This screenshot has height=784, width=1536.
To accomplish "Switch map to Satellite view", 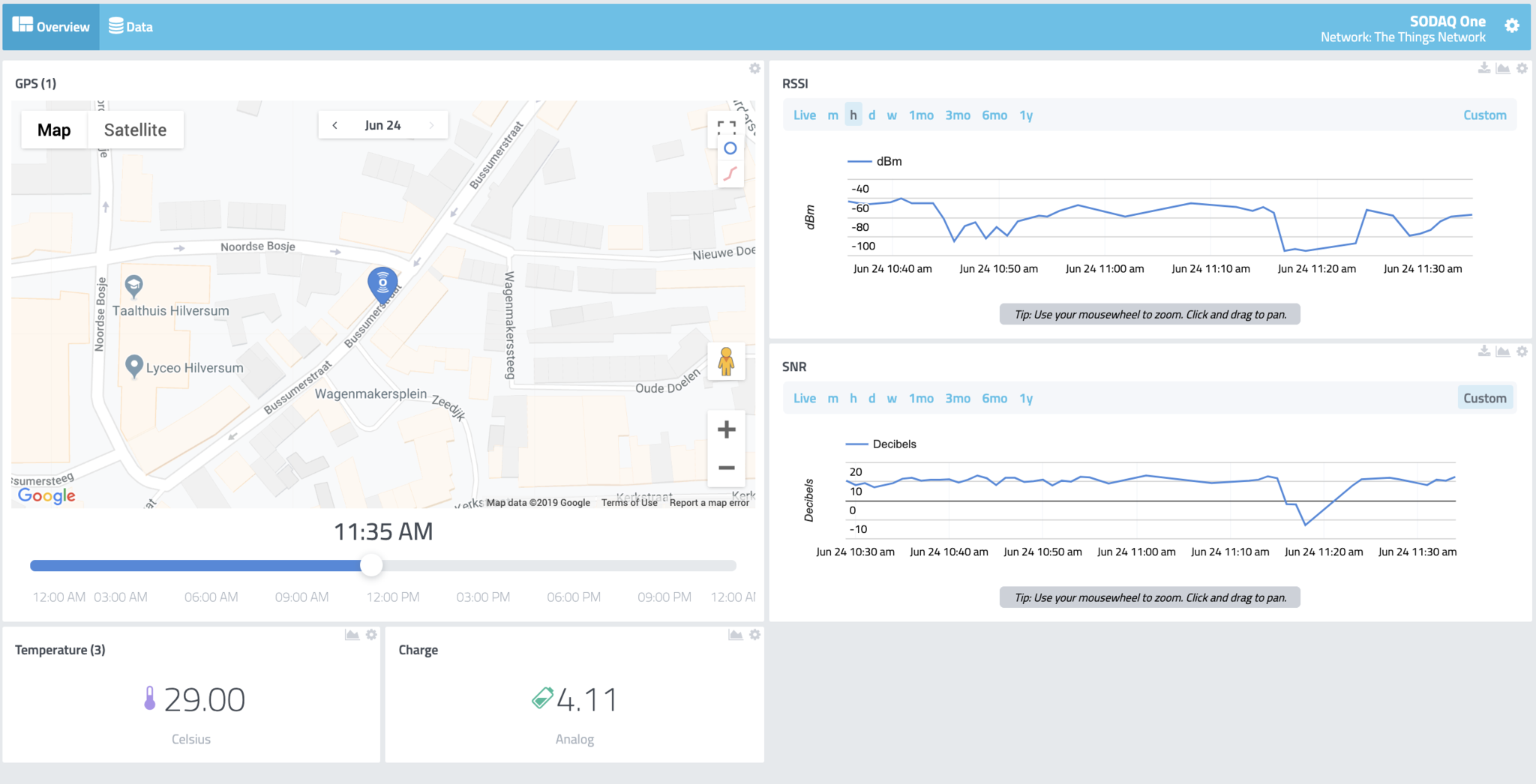I will click(135, 130).
